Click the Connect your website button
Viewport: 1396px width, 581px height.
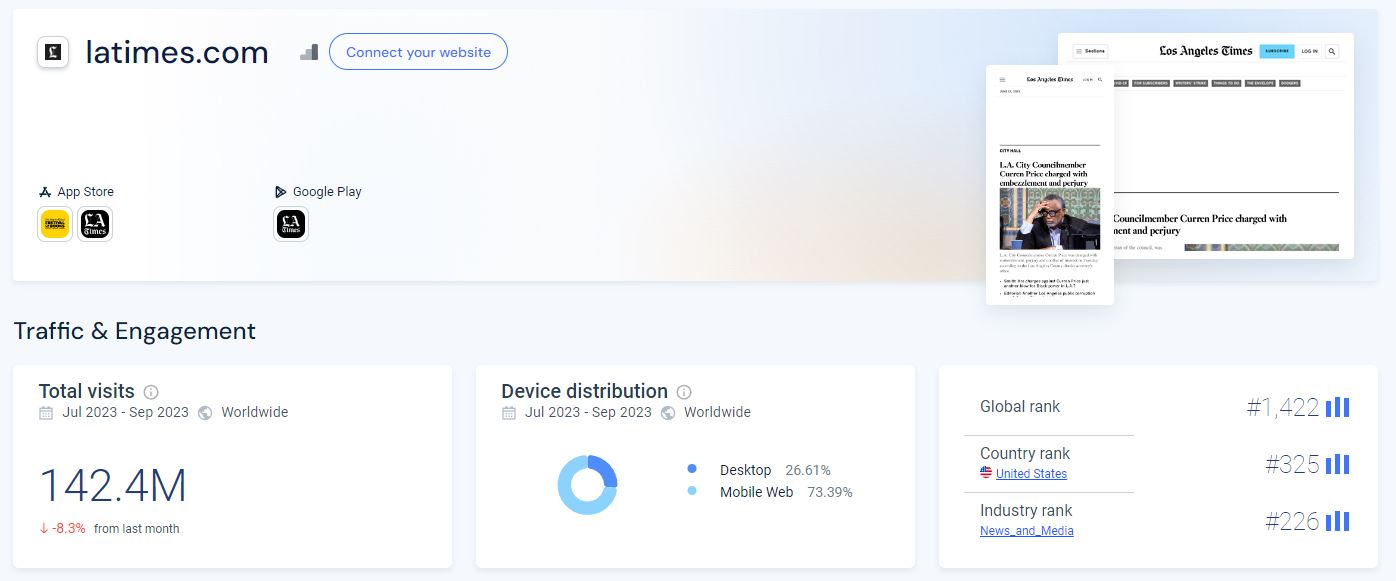(x=418, y=52)
